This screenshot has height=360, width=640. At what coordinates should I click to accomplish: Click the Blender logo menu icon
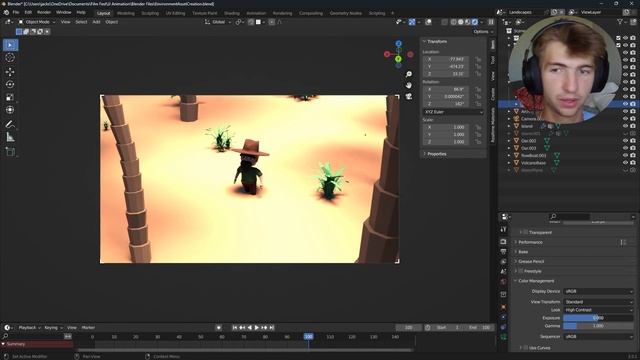tap(6, 13)
